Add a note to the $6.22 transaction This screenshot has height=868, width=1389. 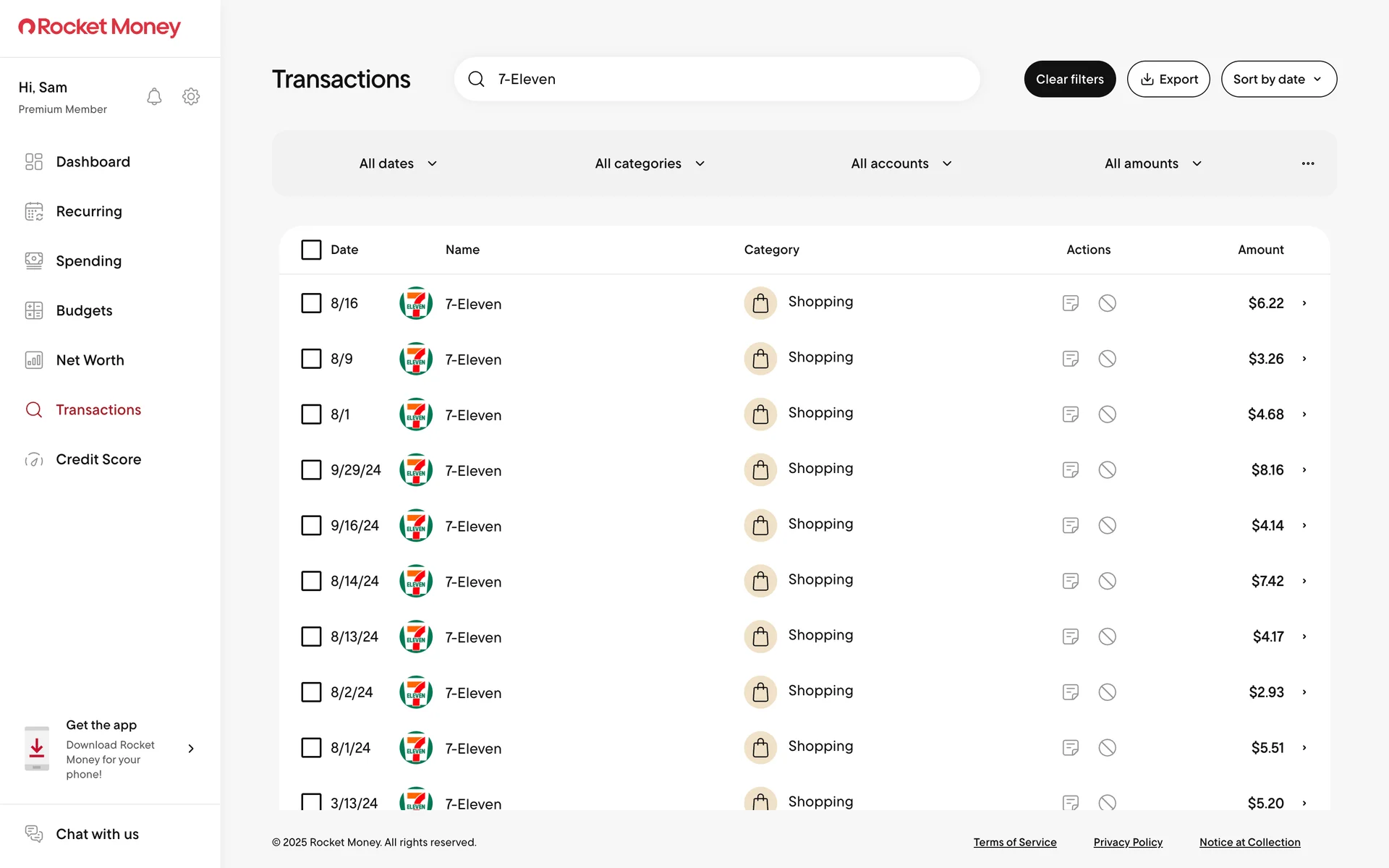click(1071, 303)
